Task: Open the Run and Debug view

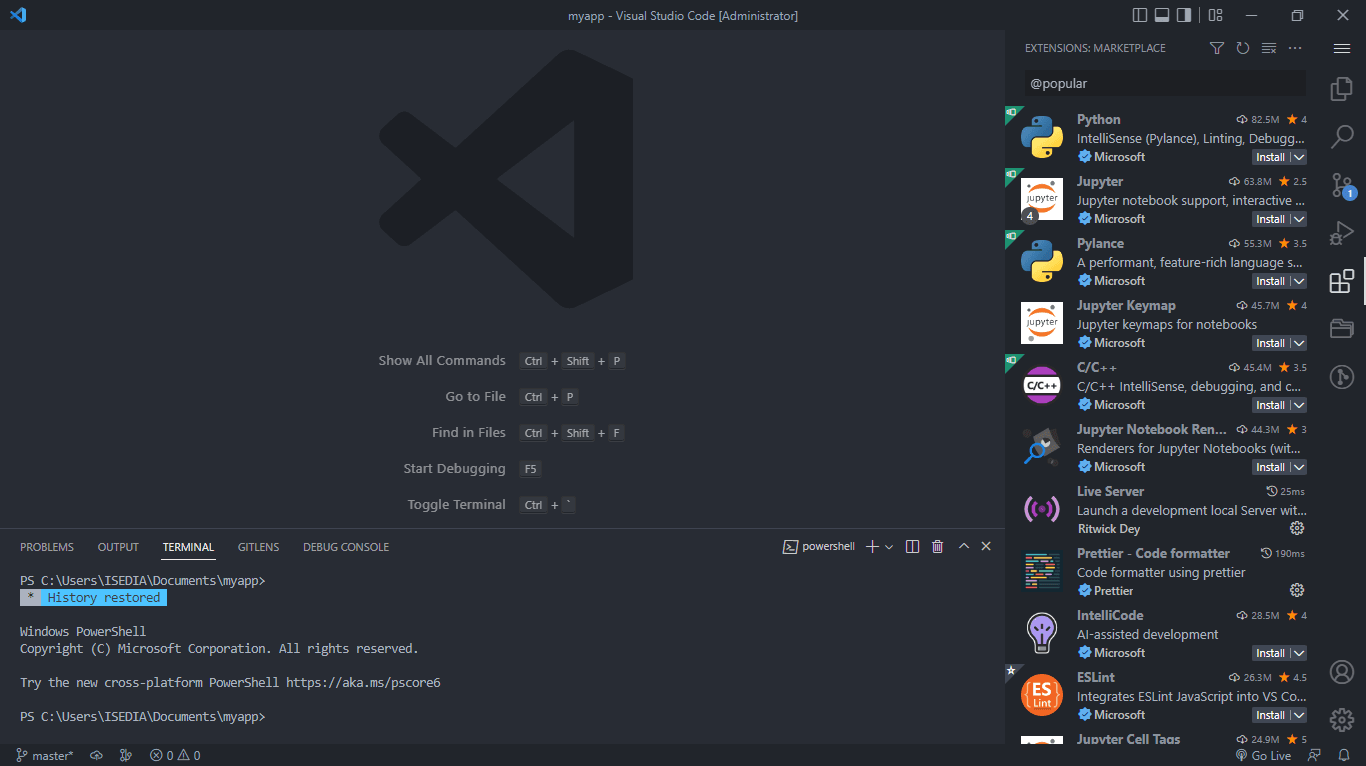Action: pyautogui.click(x=1341, y=233)
